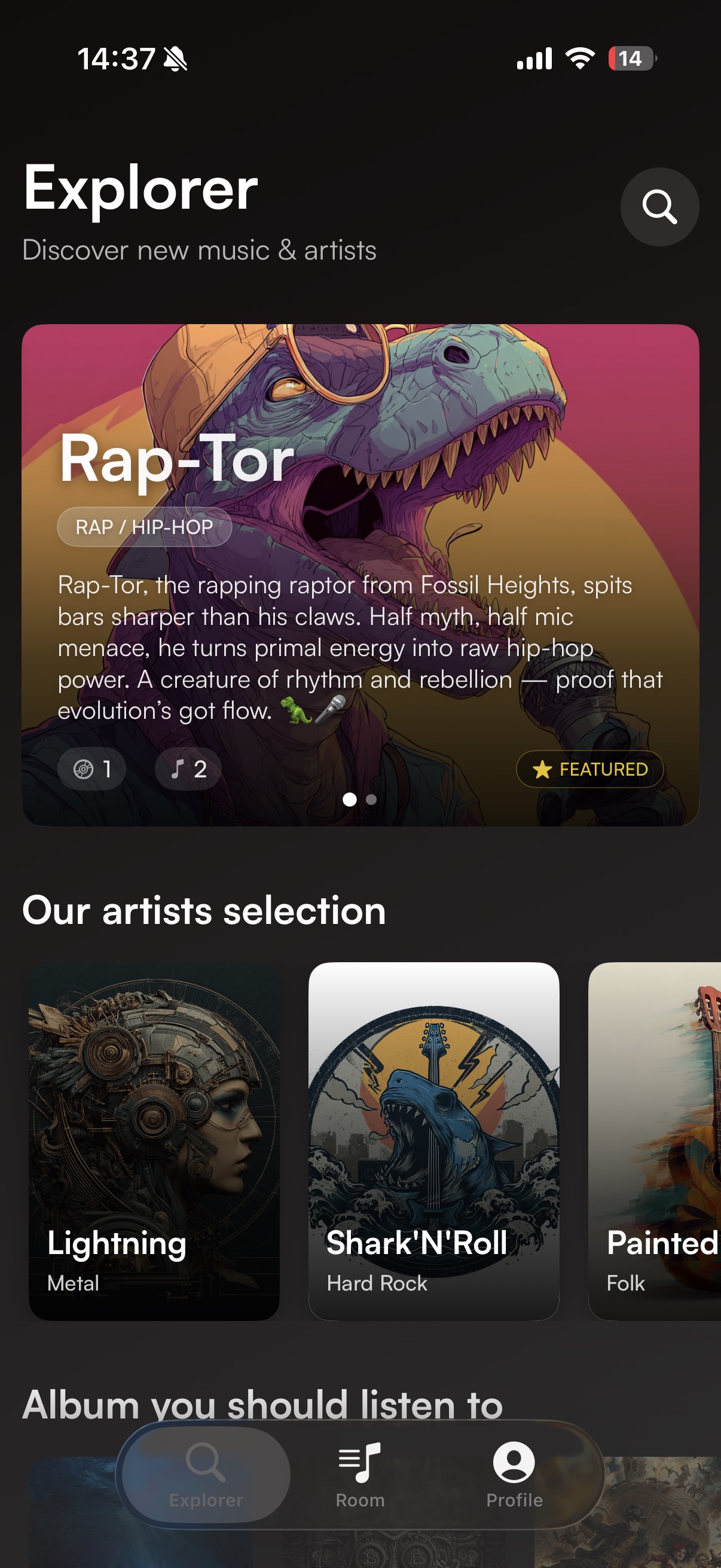Open the Room music note icon

coord(359,1462)
